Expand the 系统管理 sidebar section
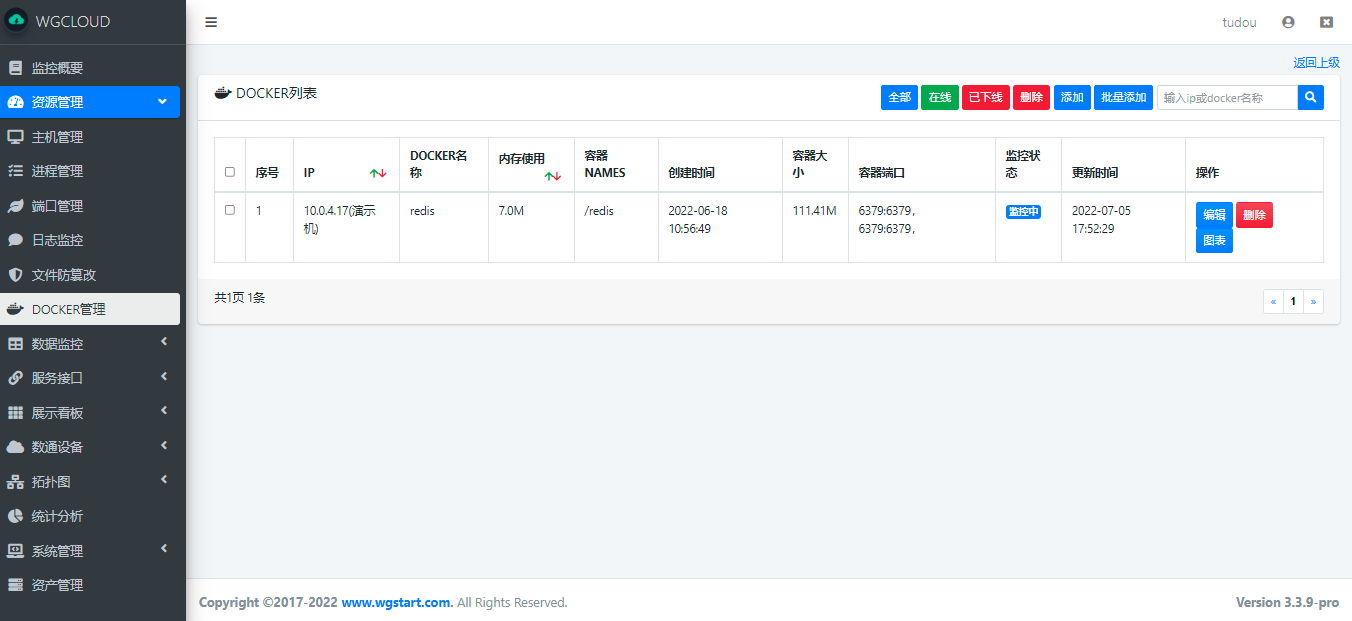The height and width of the screenshot is (621, 1352). (x=90, y=550)
